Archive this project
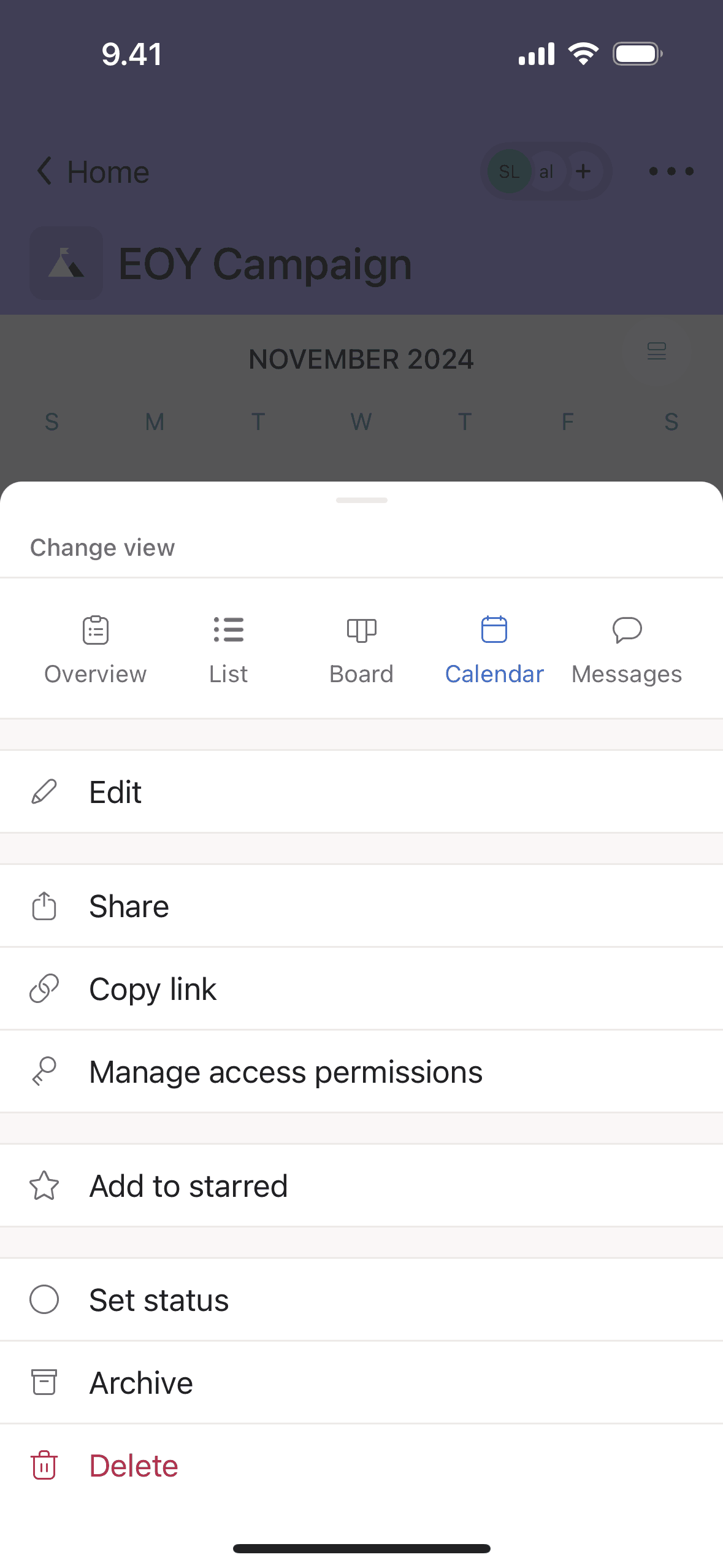723x1568 pixels. (141, 1383)
